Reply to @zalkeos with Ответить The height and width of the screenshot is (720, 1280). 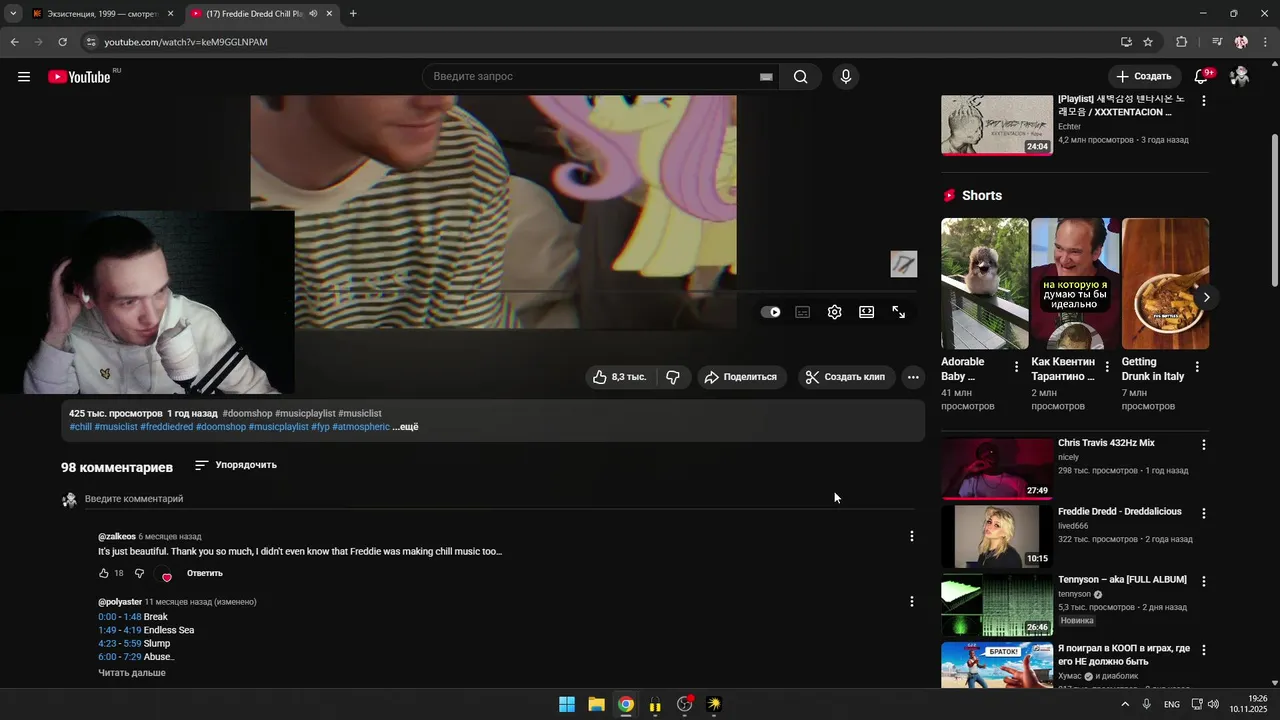[x=205, y=573]
